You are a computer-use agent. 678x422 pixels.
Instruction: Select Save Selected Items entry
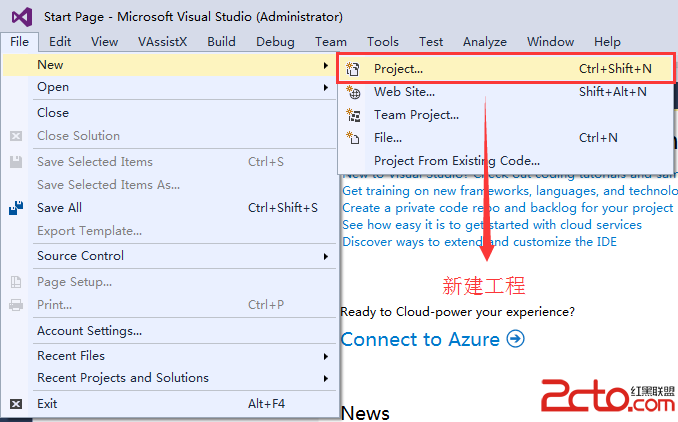tap(169, 162)
